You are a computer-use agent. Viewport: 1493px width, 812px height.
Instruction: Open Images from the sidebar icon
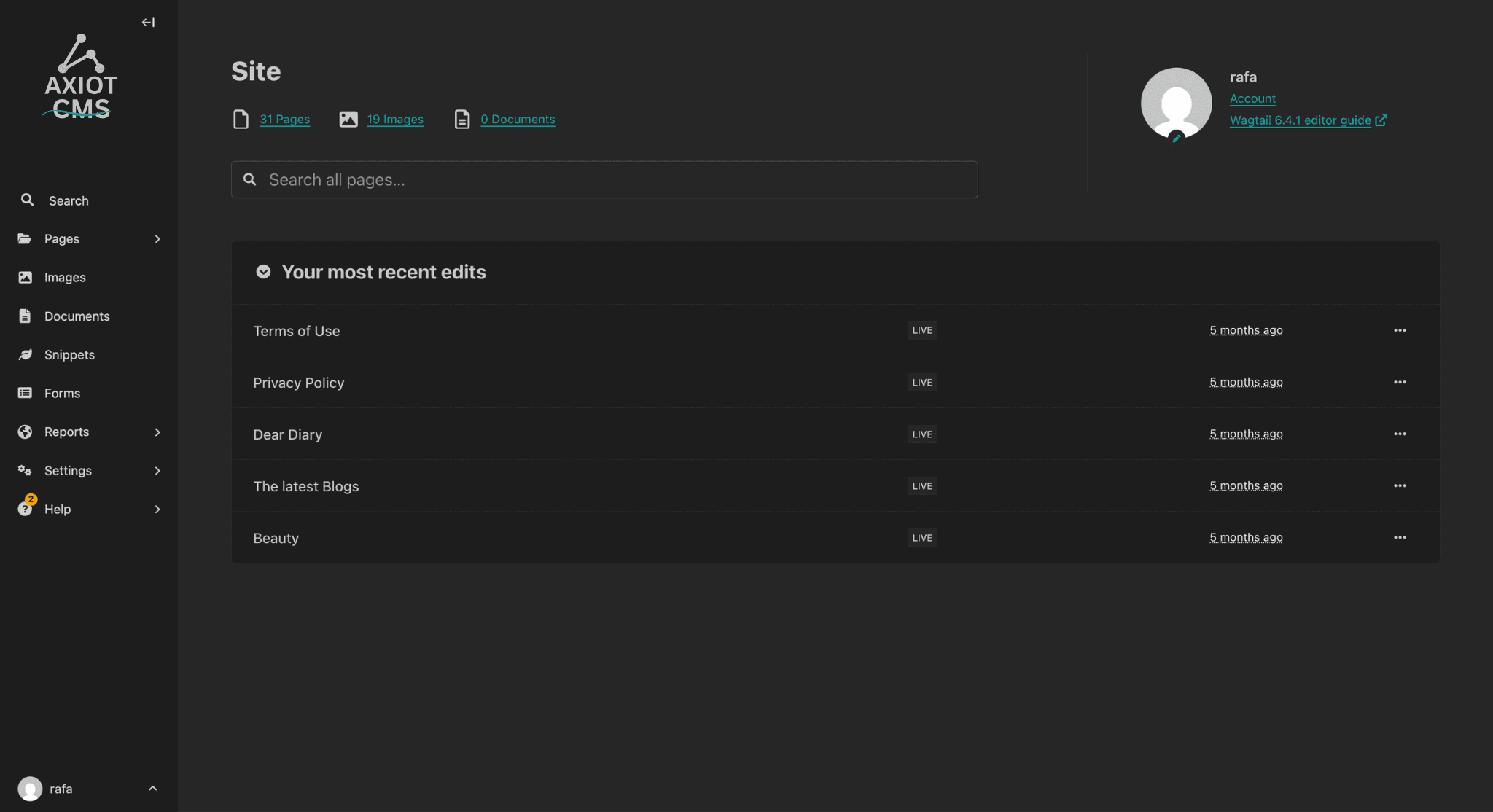click(x=25, y=277)
